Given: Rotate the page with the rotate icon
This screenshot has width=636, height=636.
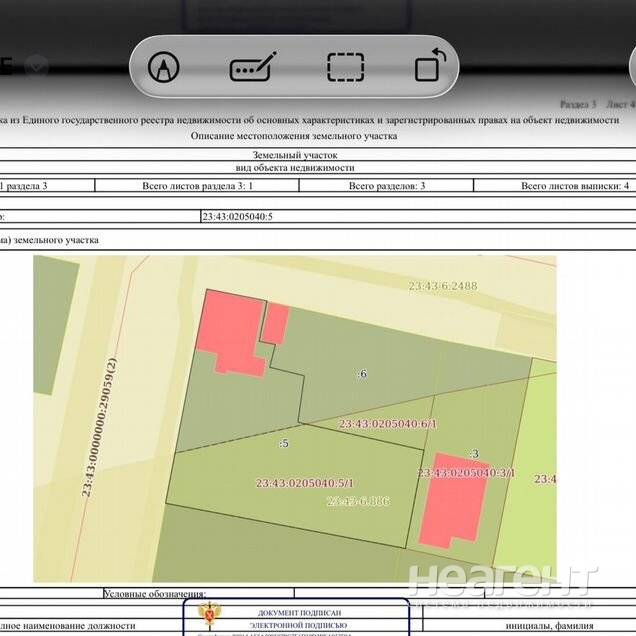Looking at the screenshot, I should 430,67.
